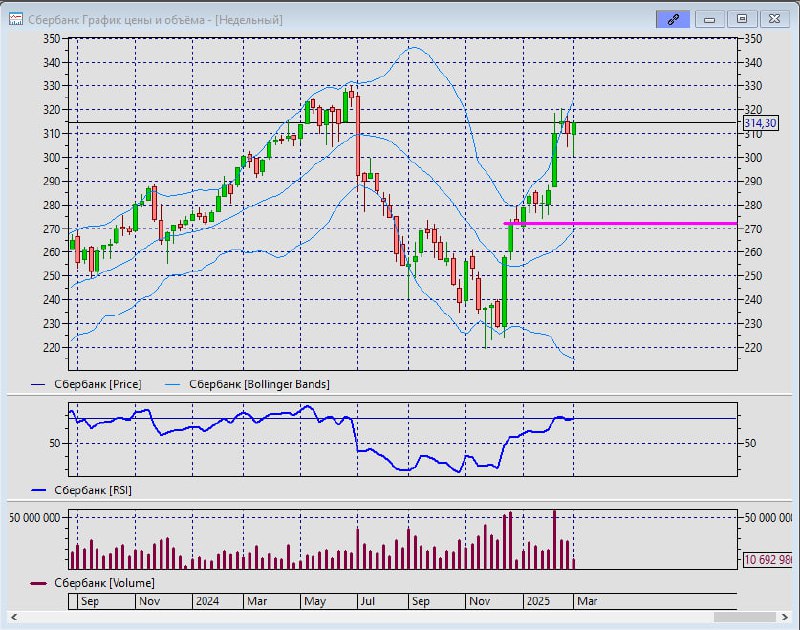Click the Sep label at time axis start
Viewport: 800px width, 630px height.
click(x=90, y=601)
